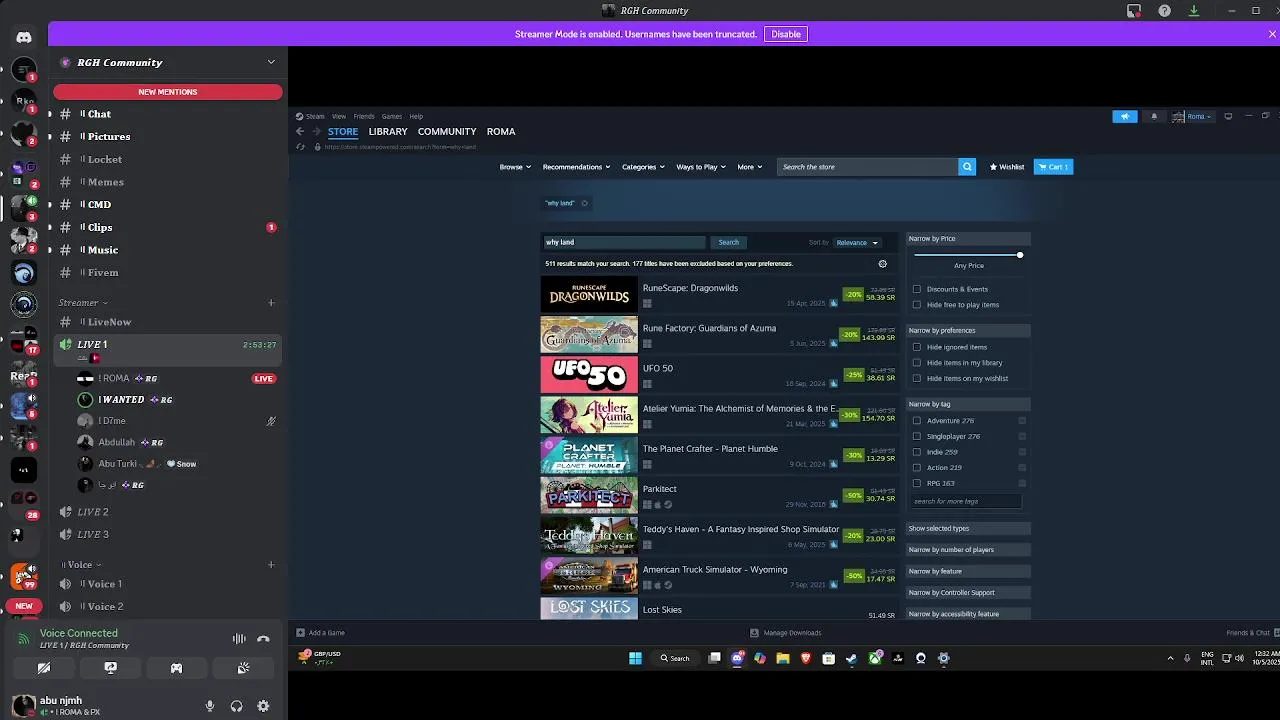Screen dimensions: 1280x720
Task: Open Xbox app from the taskbar
Action: (x=875, y=658)
